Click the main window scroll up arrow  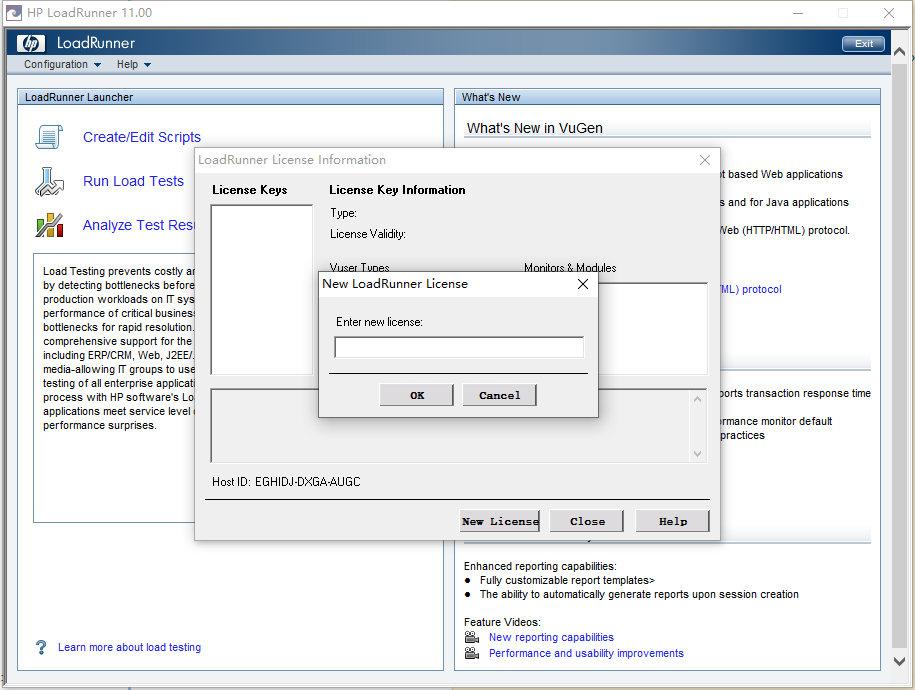899,53
